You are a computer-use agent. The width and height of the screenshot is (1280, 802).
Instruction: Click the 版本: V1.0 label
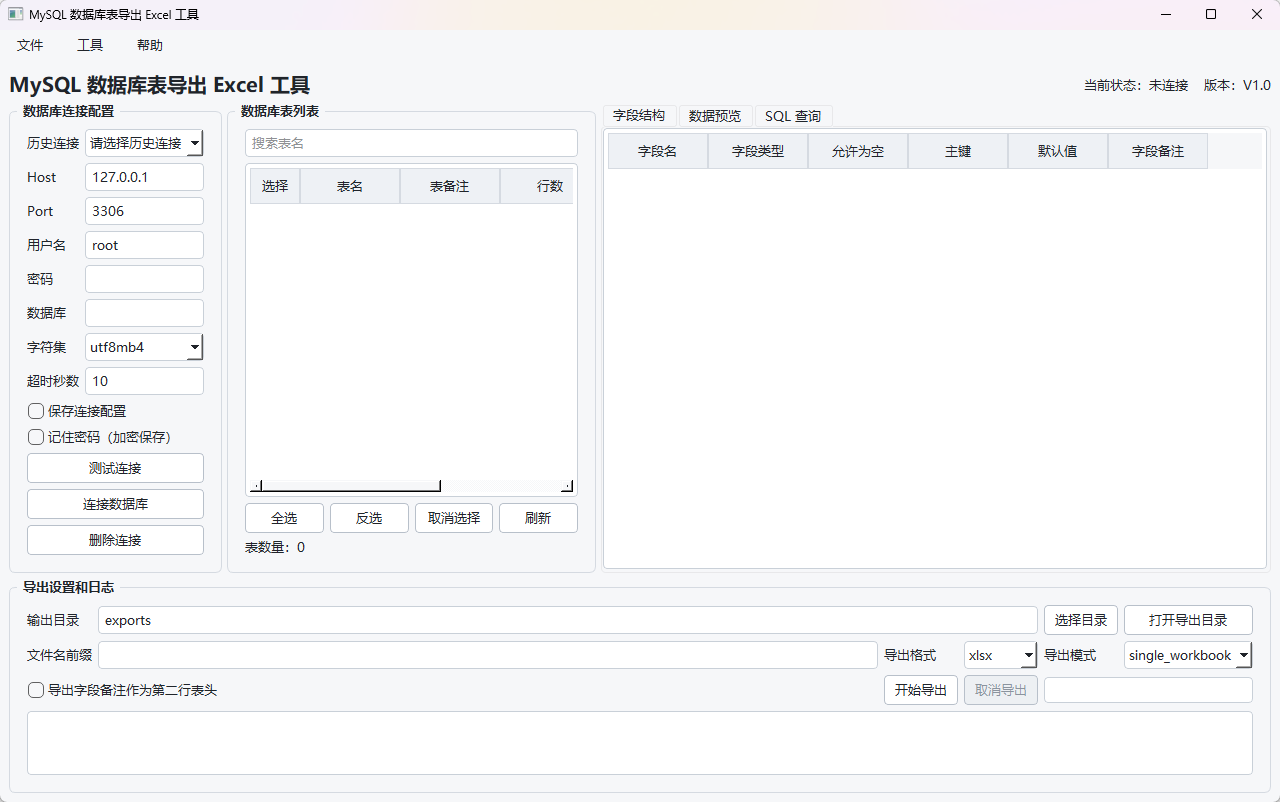point(1237,86)
